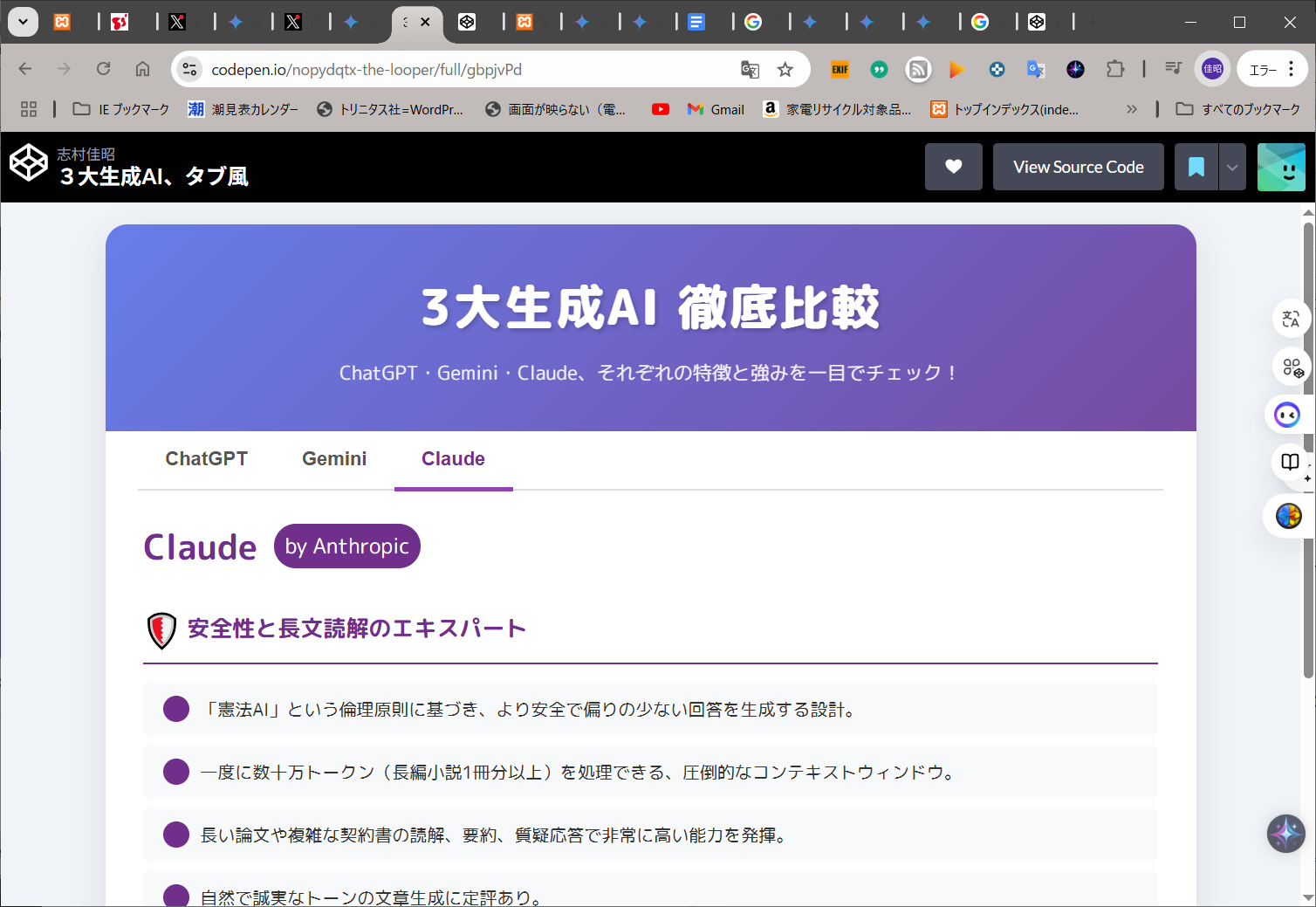Save the pen with the bookmark button

[1196, 167]
